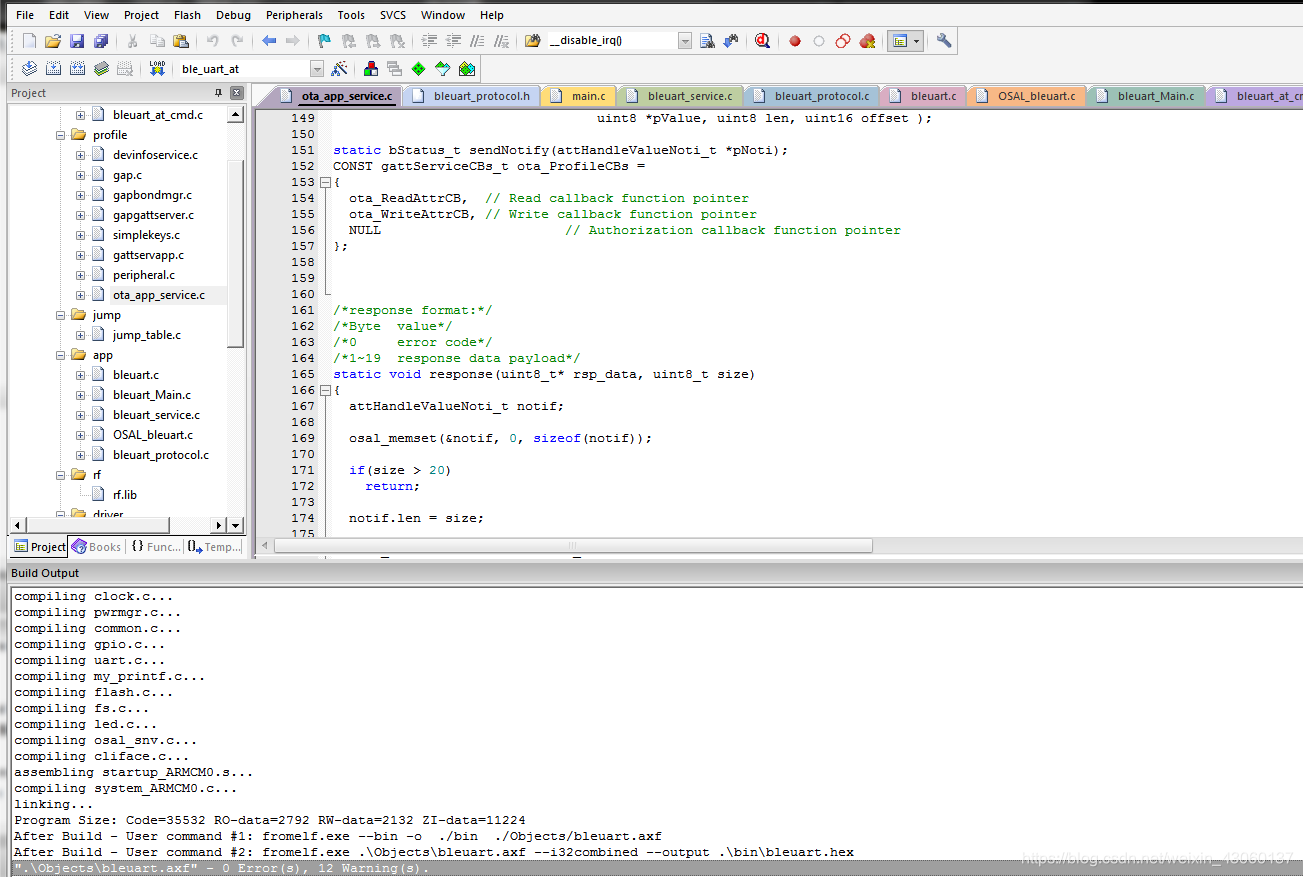Open the SVCS menu
This screenshot has width=1303, height=877.
tap(393, 15)
